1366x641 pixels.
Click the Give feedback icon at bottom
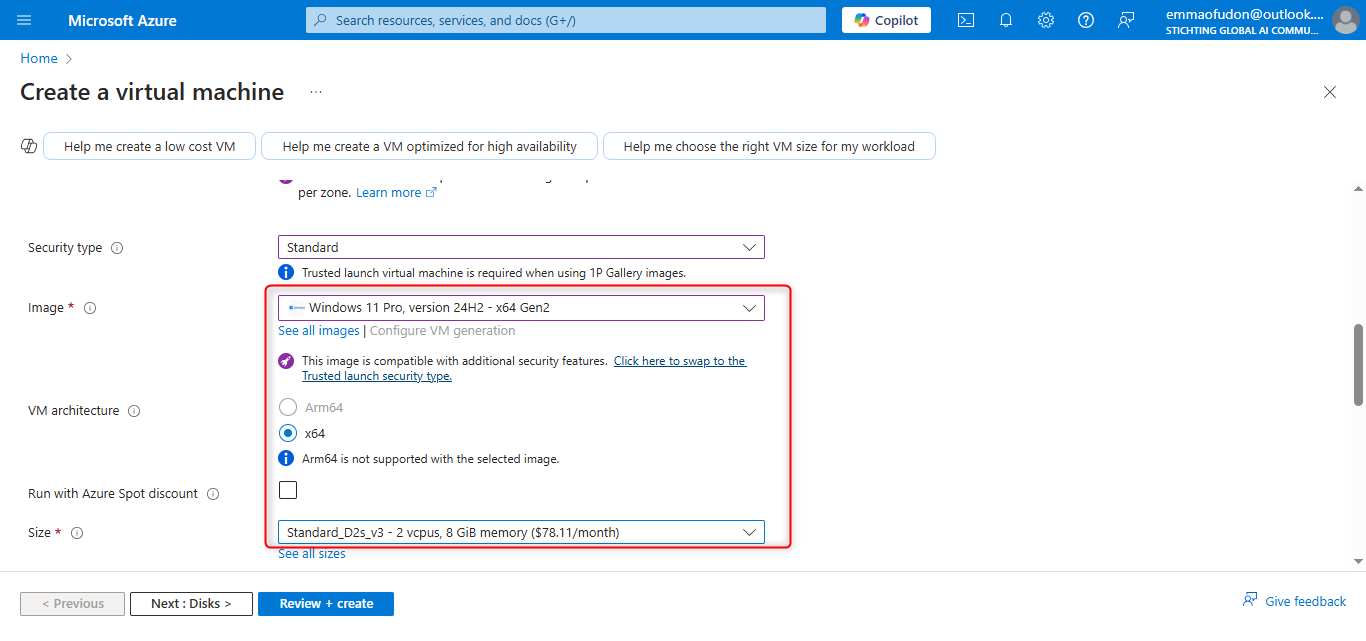pos(1250,600)
